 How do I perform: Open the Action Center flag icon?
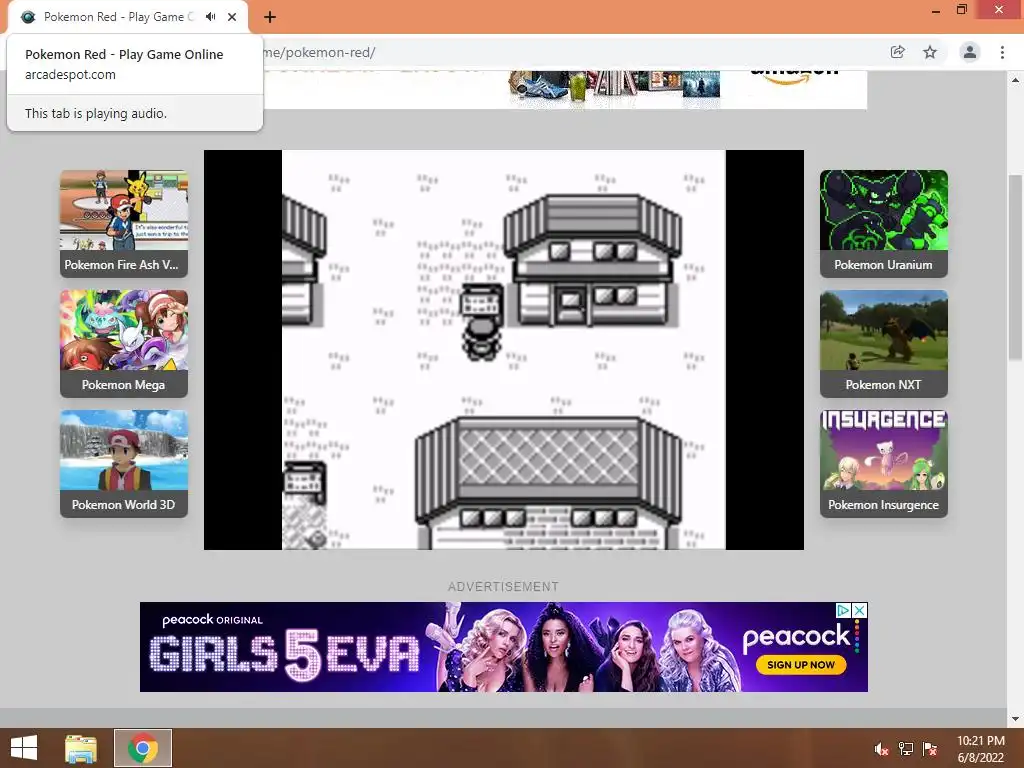point(930,749)
